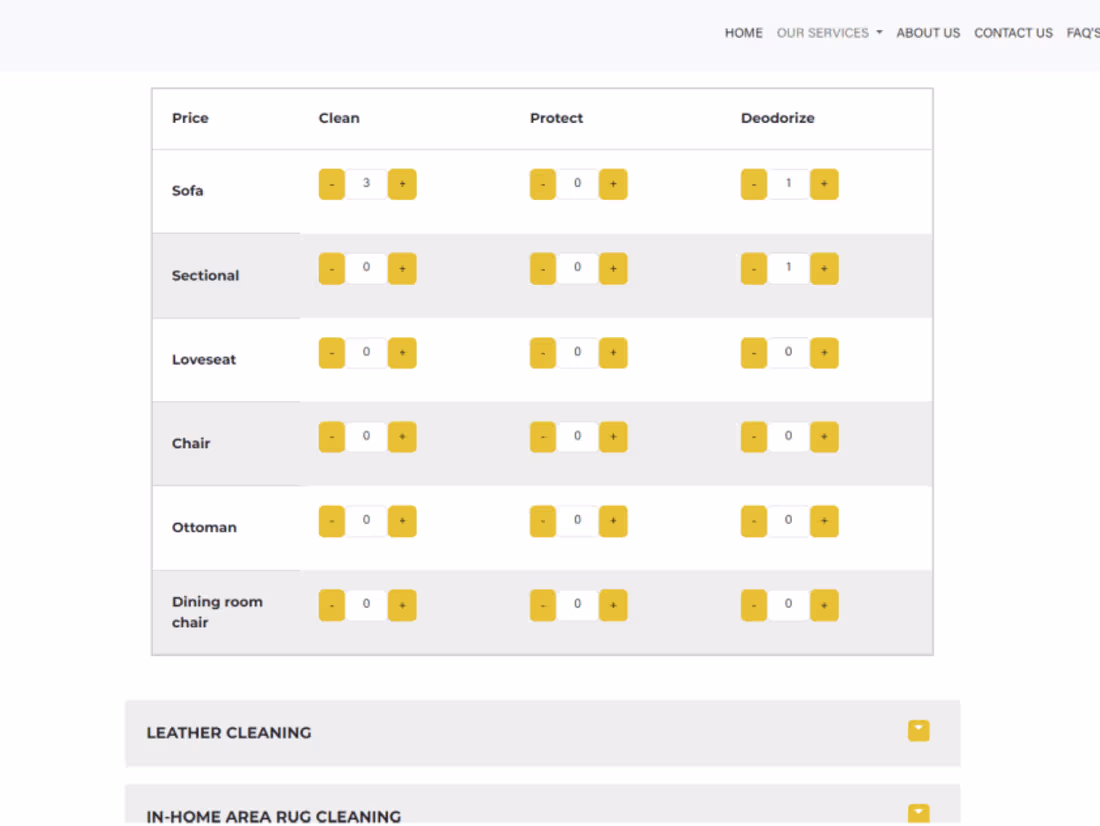The image size is (1100, 826).
Task: Select the Loveseat Protect quantity field
Action: pos(577,352)
